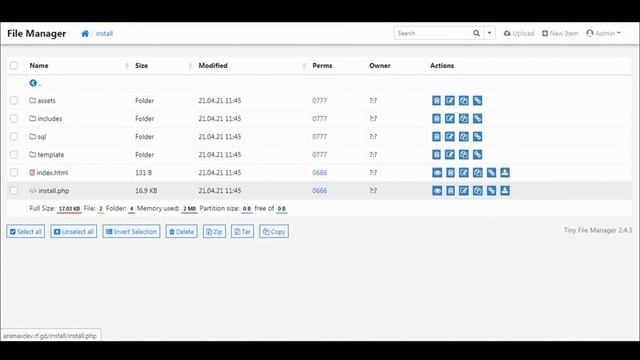Preview install.php with the eye icon
Screen dimensions: 640x360
pos(437,191)
